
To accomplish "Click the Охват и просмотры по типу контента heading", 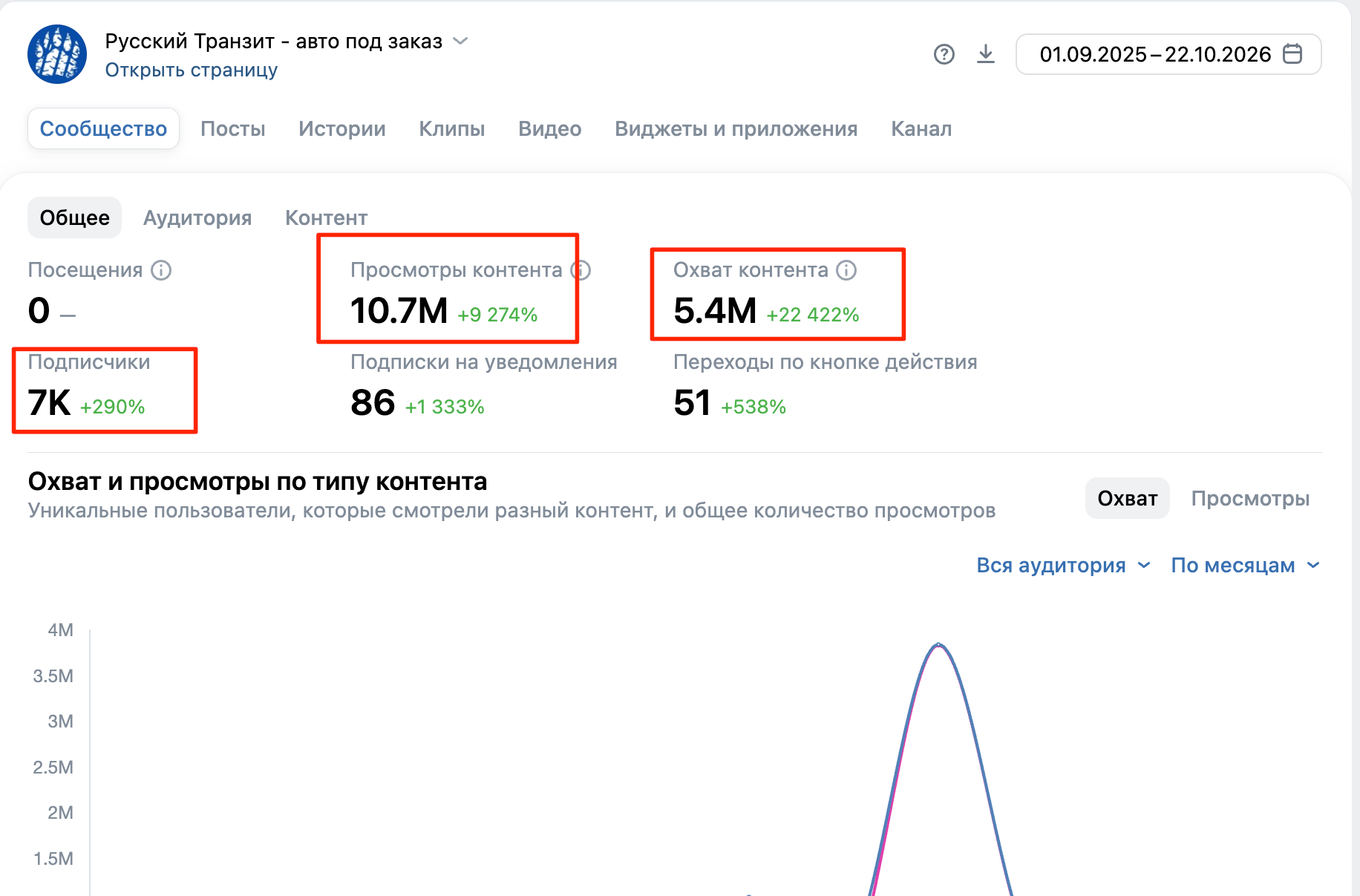I will pyautogui.click(x=258, y=481).
